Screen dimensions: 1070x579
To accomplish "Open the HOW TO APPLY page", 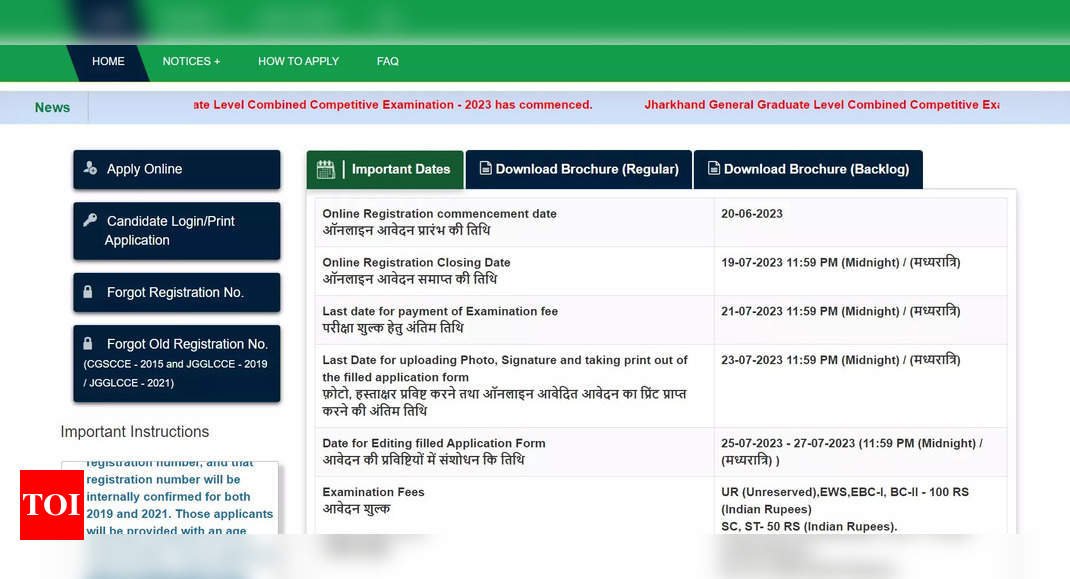I will tap(298, 61).
